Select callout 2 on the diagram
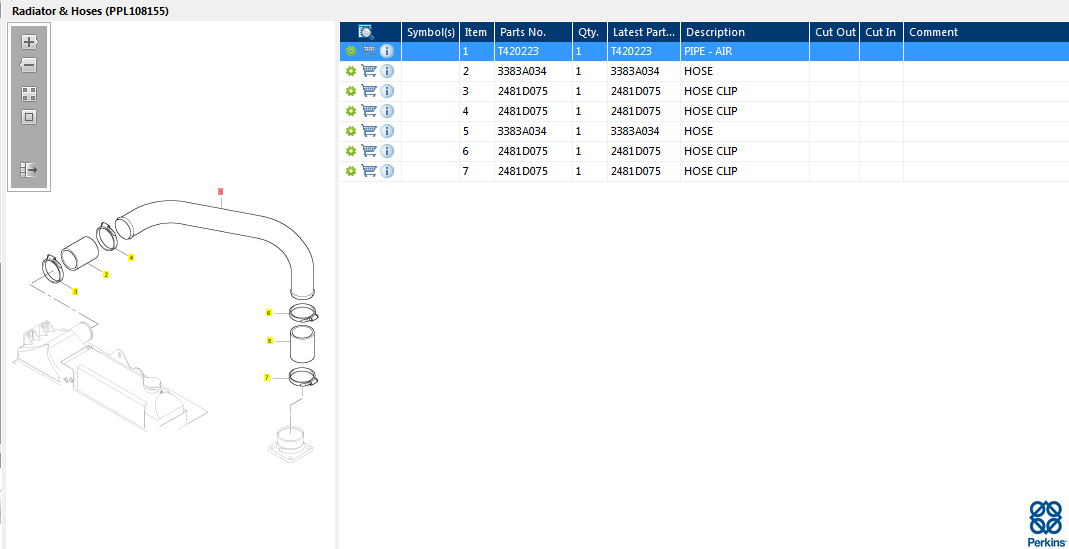 pos(106,275)
